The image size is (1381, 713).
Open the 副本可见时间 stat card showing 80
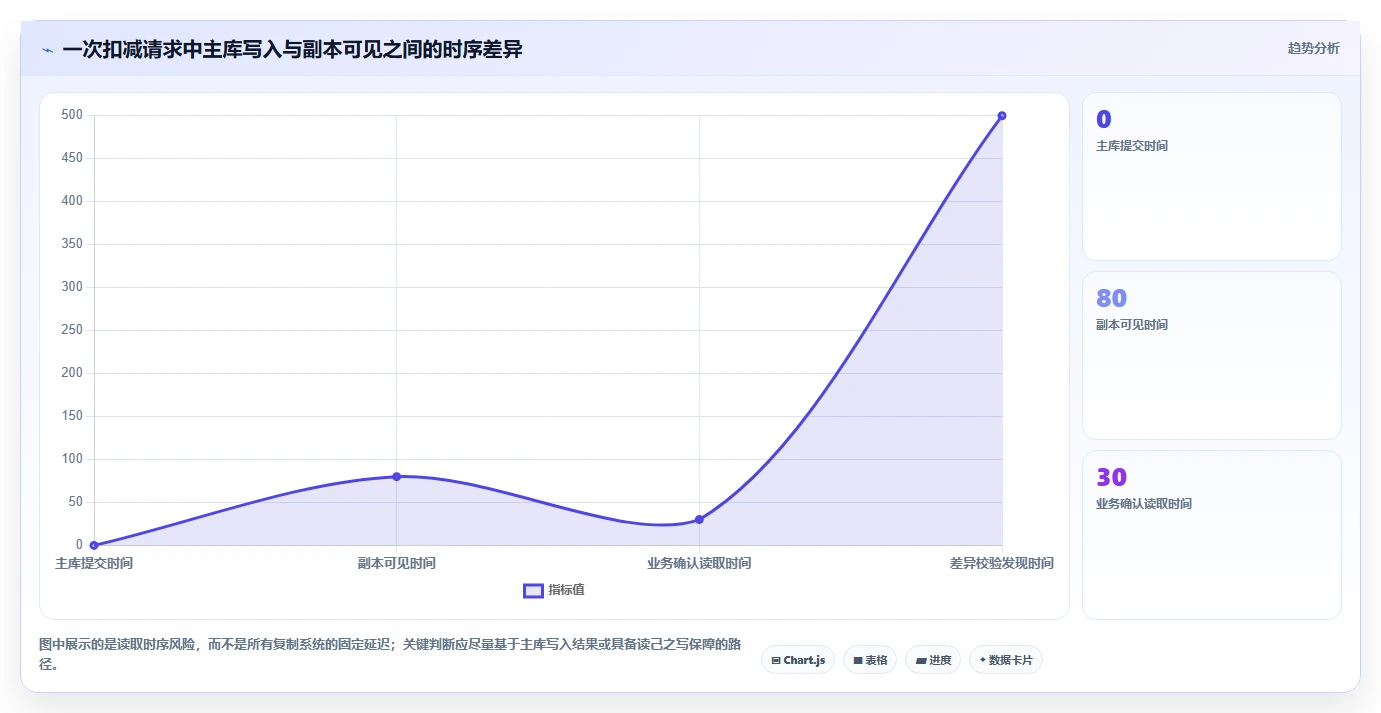coord(1211,356)
